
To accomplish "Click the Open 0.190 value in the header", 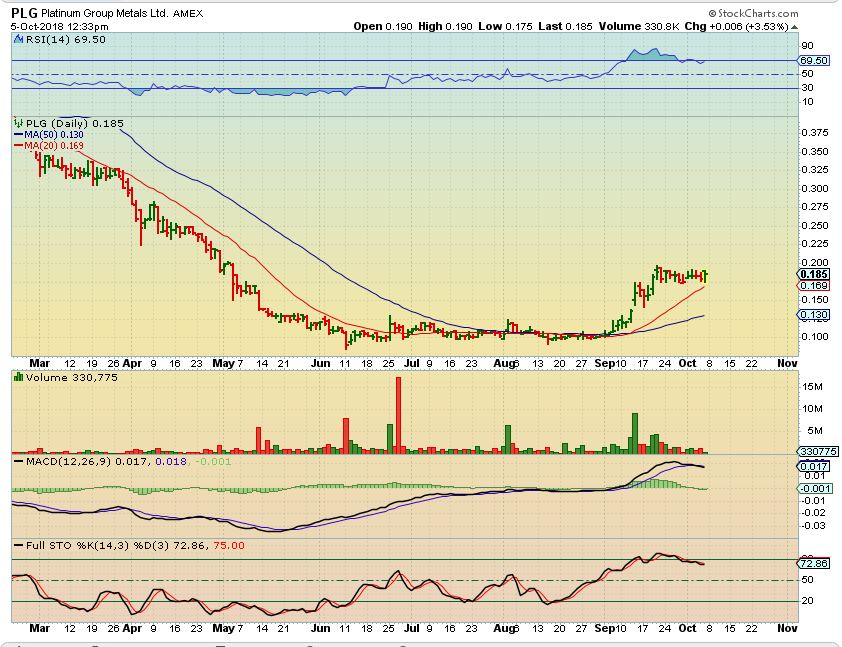I will [x=383, y=26].
